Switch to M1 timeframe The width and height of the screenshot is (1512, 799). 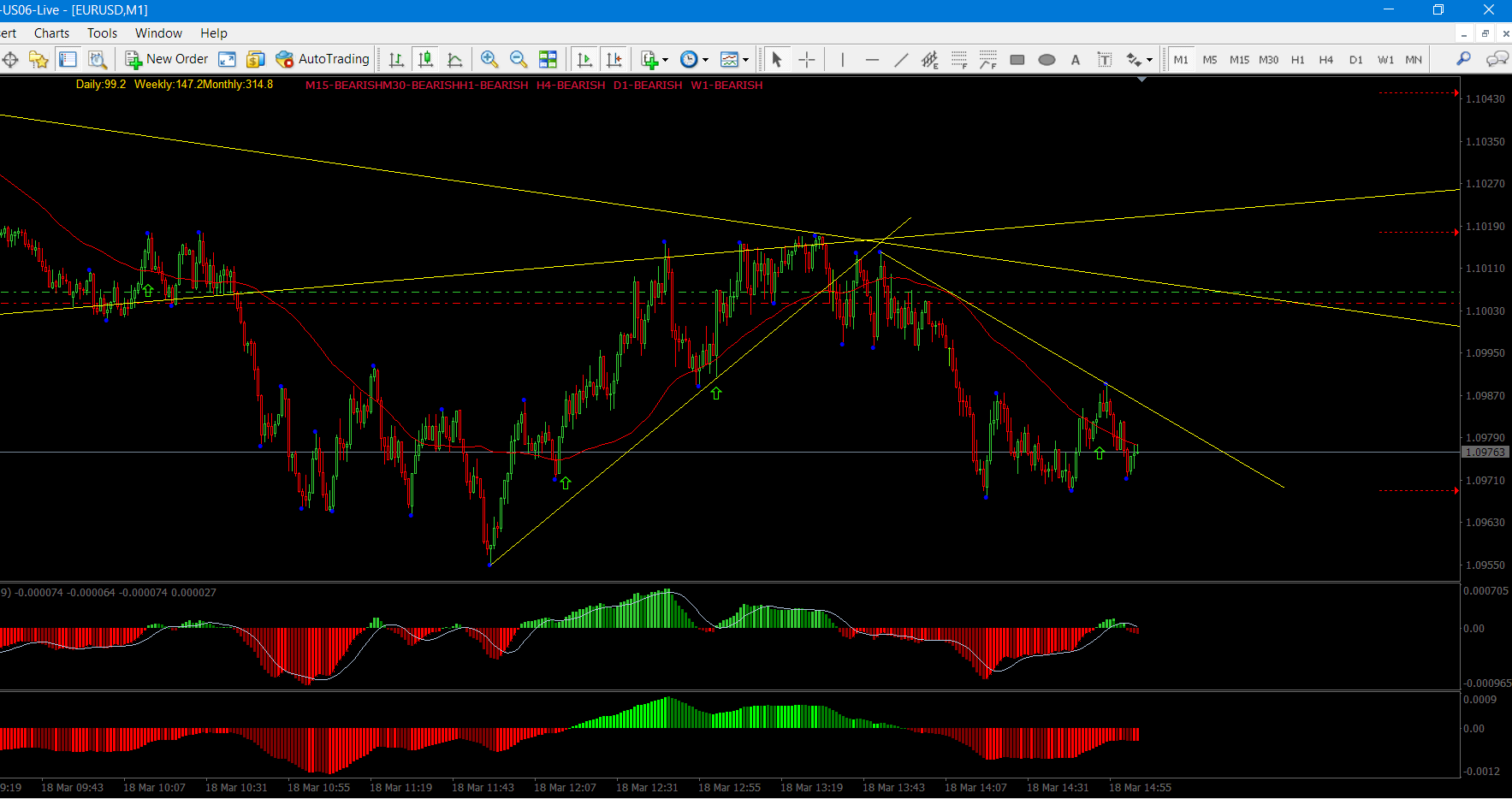[x=1181, y=59]
